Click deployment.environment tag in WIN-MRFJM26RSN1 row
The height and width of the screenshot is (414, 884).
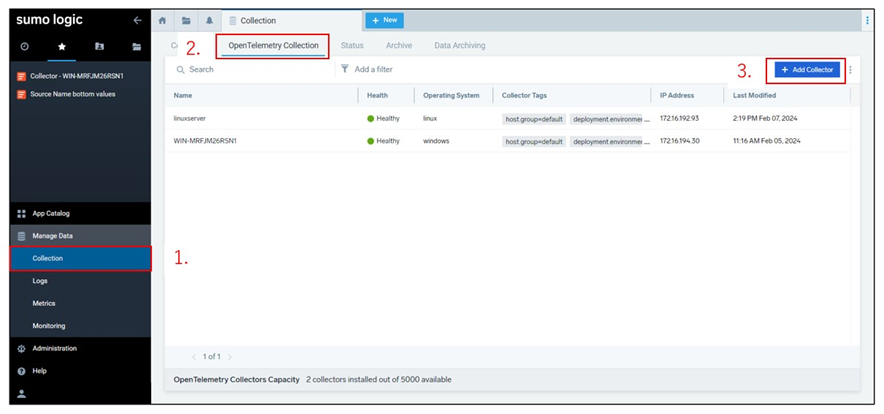tap(607, 142)
